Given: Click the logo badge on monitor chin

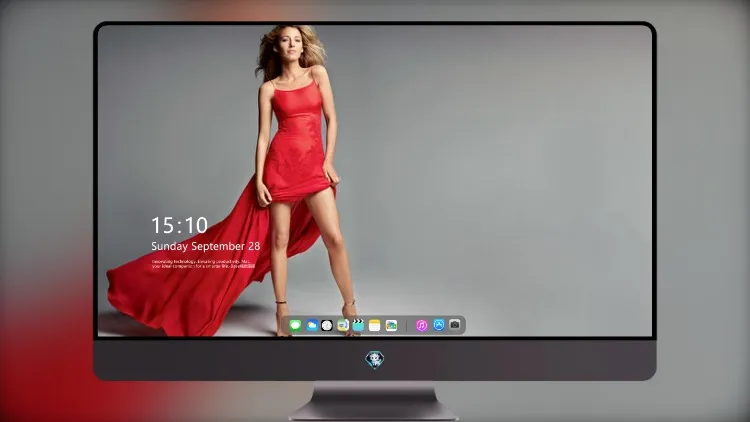Looking at the screenshot, I should 375,360.
